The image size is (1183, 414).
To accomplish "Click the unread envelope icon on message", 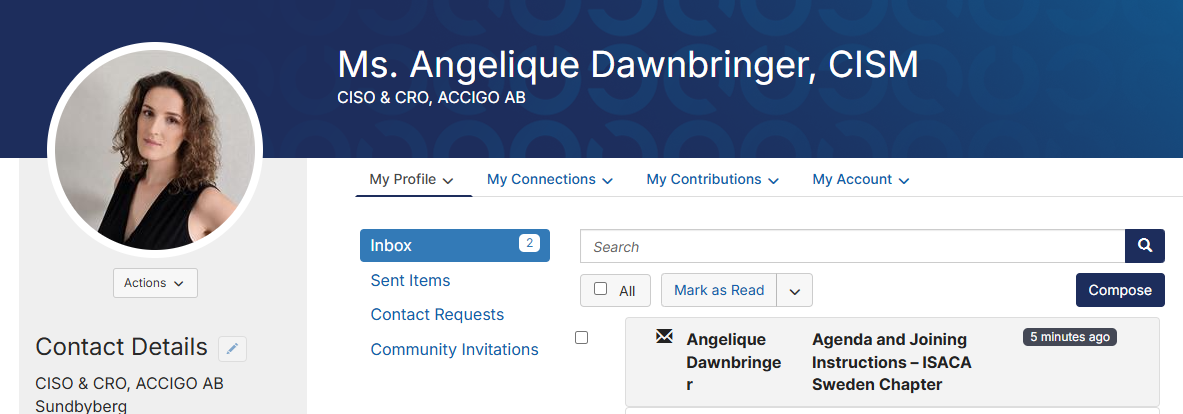I will point(664,336).
